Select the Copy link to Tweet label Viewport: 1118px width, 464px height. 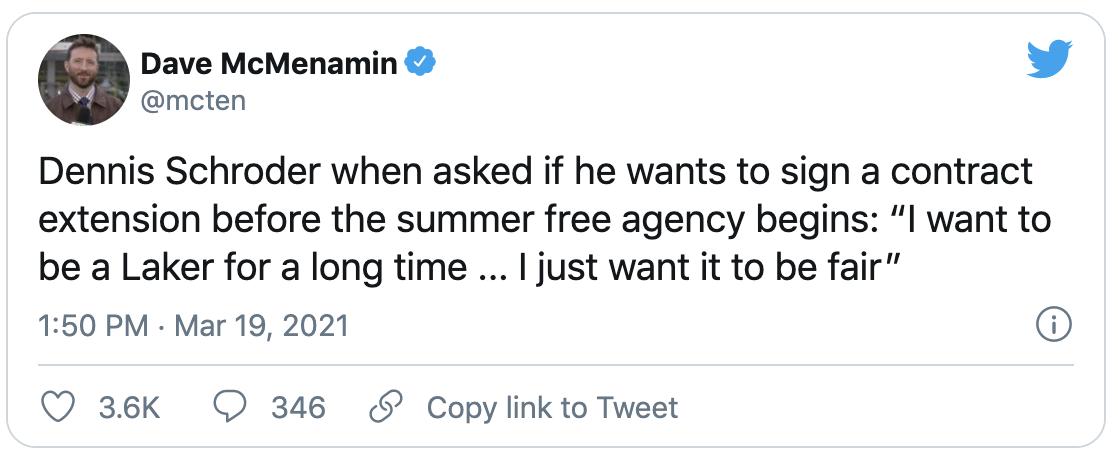[552, 408]
